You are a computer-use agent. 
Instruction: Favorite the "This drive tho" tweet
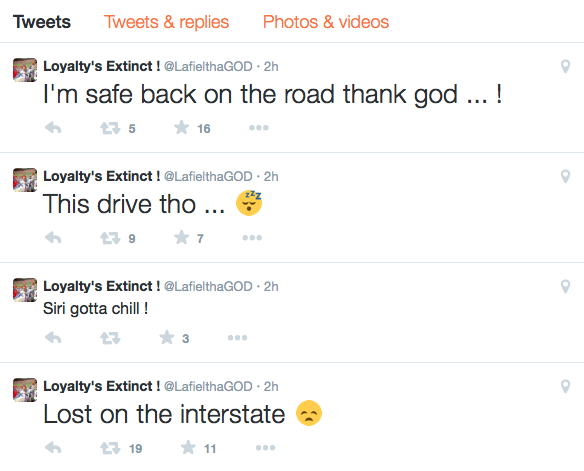tap(181, 237)
